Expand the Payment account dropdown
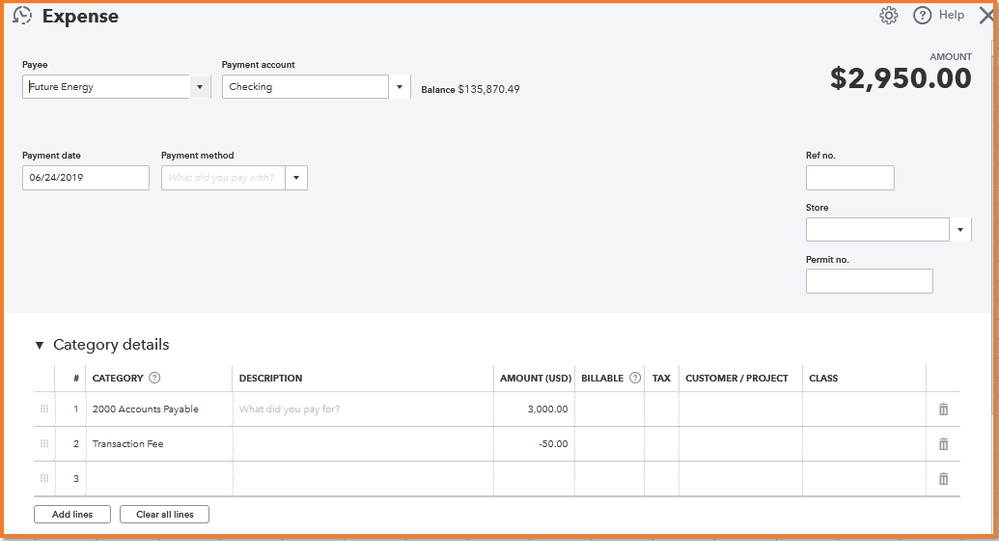This screenshot has width=999, height=541. pos(400,87)
